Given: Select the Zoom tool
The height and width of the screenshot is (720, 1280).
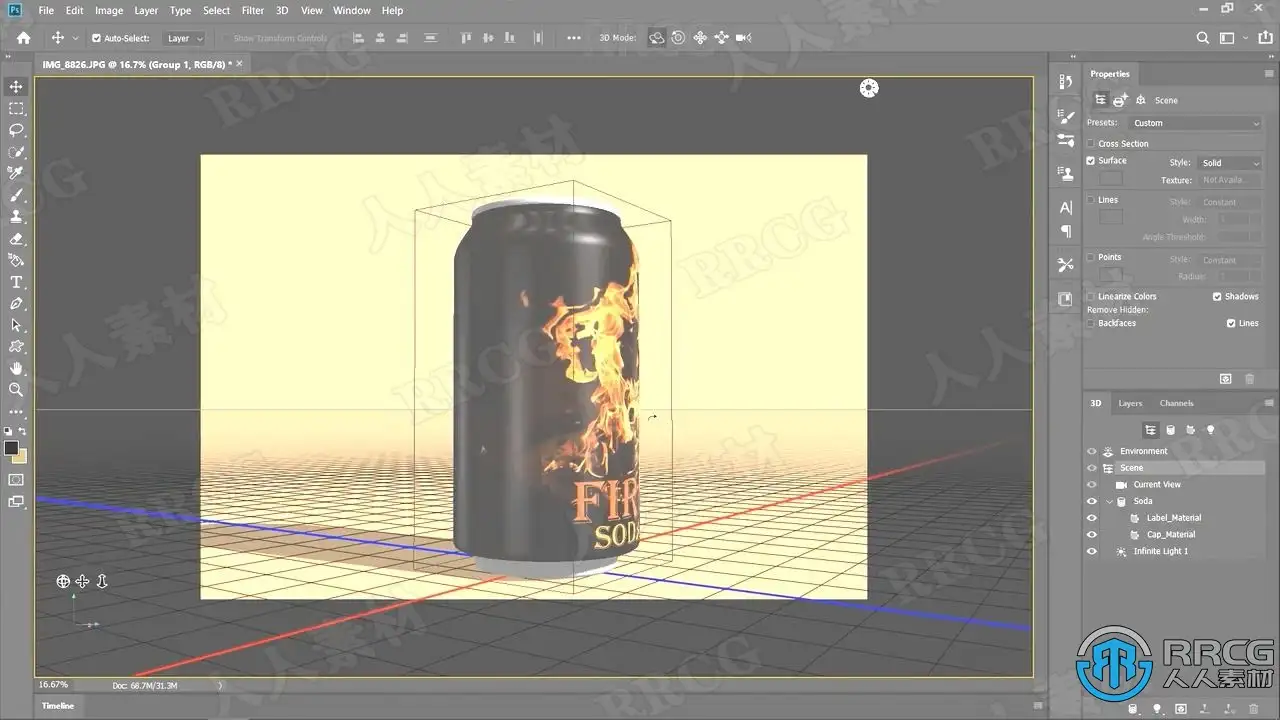Looking at the screenshot, I should pyautogui.click(x=16, y=390).
